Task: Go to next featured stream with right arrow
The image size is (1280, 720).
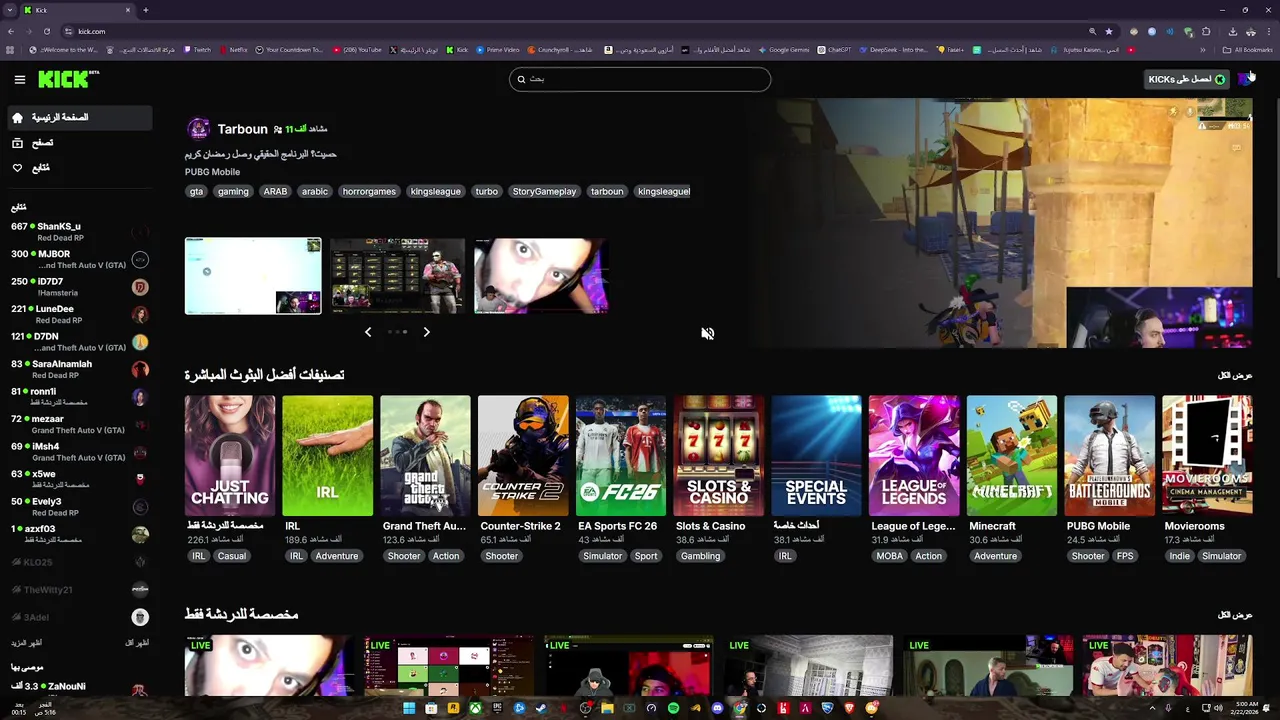Action: (426, 332)
